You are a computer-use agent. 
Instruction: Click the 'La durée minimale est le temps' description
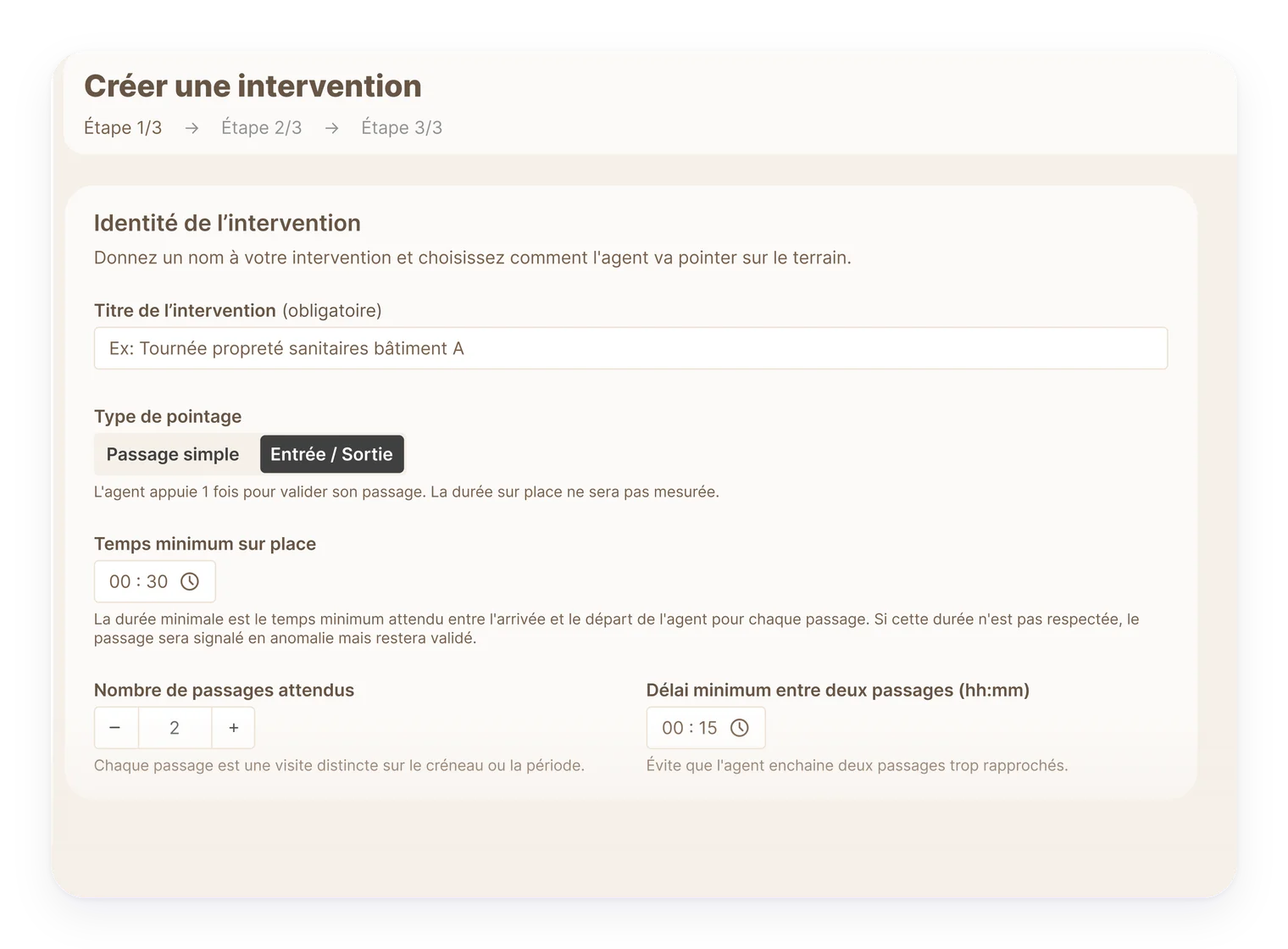click(617, 629)
